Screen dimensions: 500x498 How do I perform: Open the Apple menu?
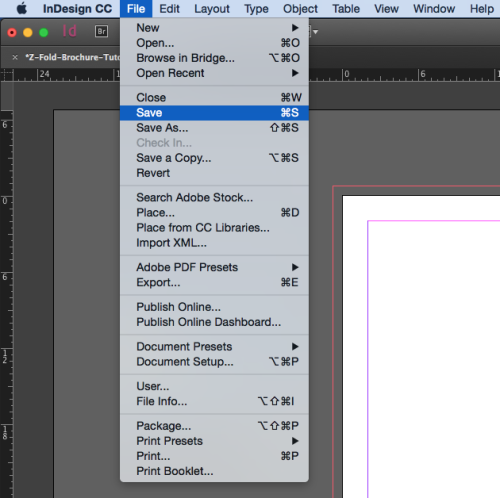coord(22,8)
